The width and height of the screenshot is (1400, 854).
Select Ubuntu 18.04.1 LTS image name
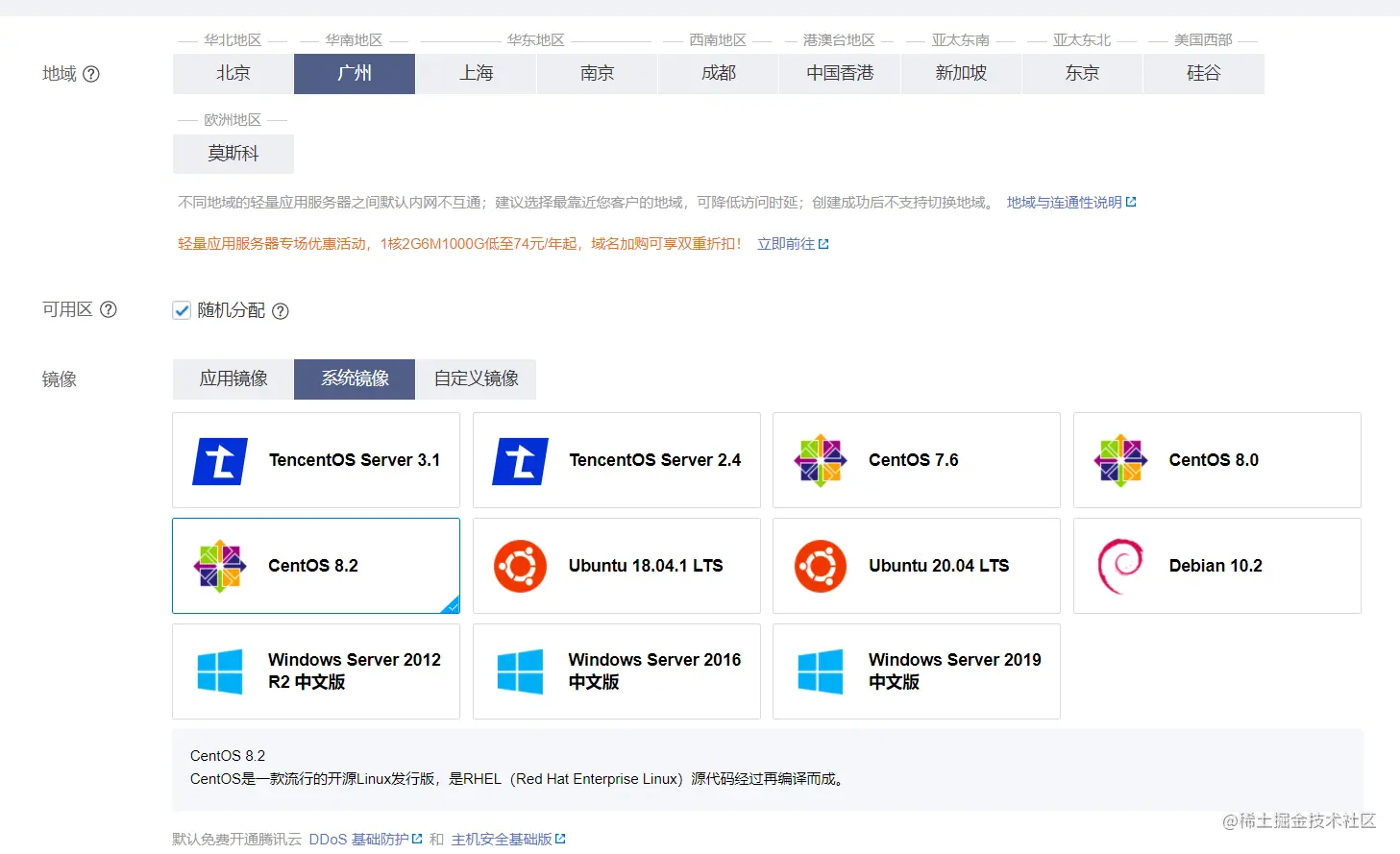646,566
